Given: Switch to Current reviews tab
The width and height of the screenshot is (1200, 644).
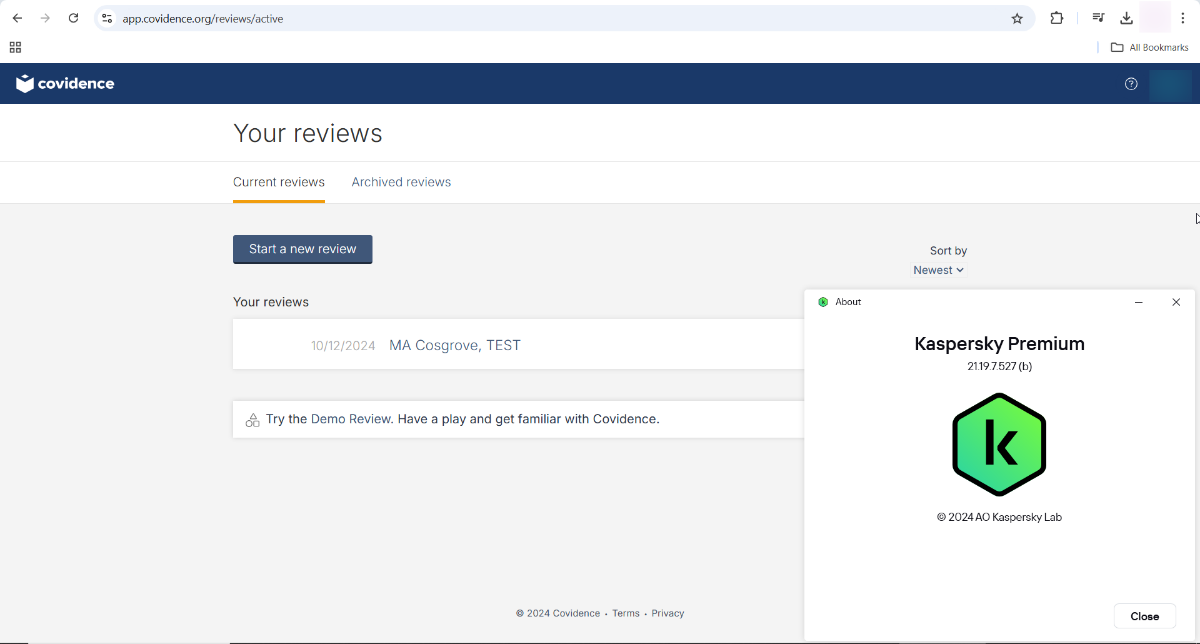Looking at the screenshot, I should point(279,182).
